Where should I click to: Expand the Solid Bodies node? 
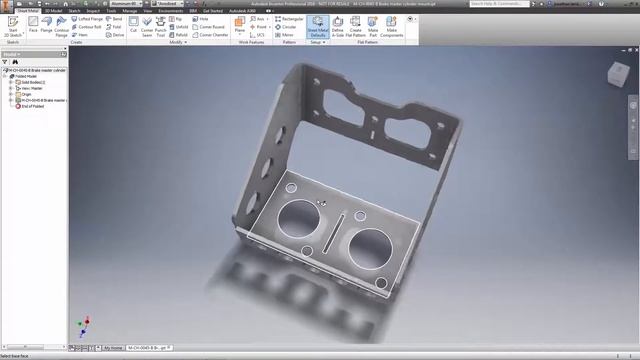[11, 82]
